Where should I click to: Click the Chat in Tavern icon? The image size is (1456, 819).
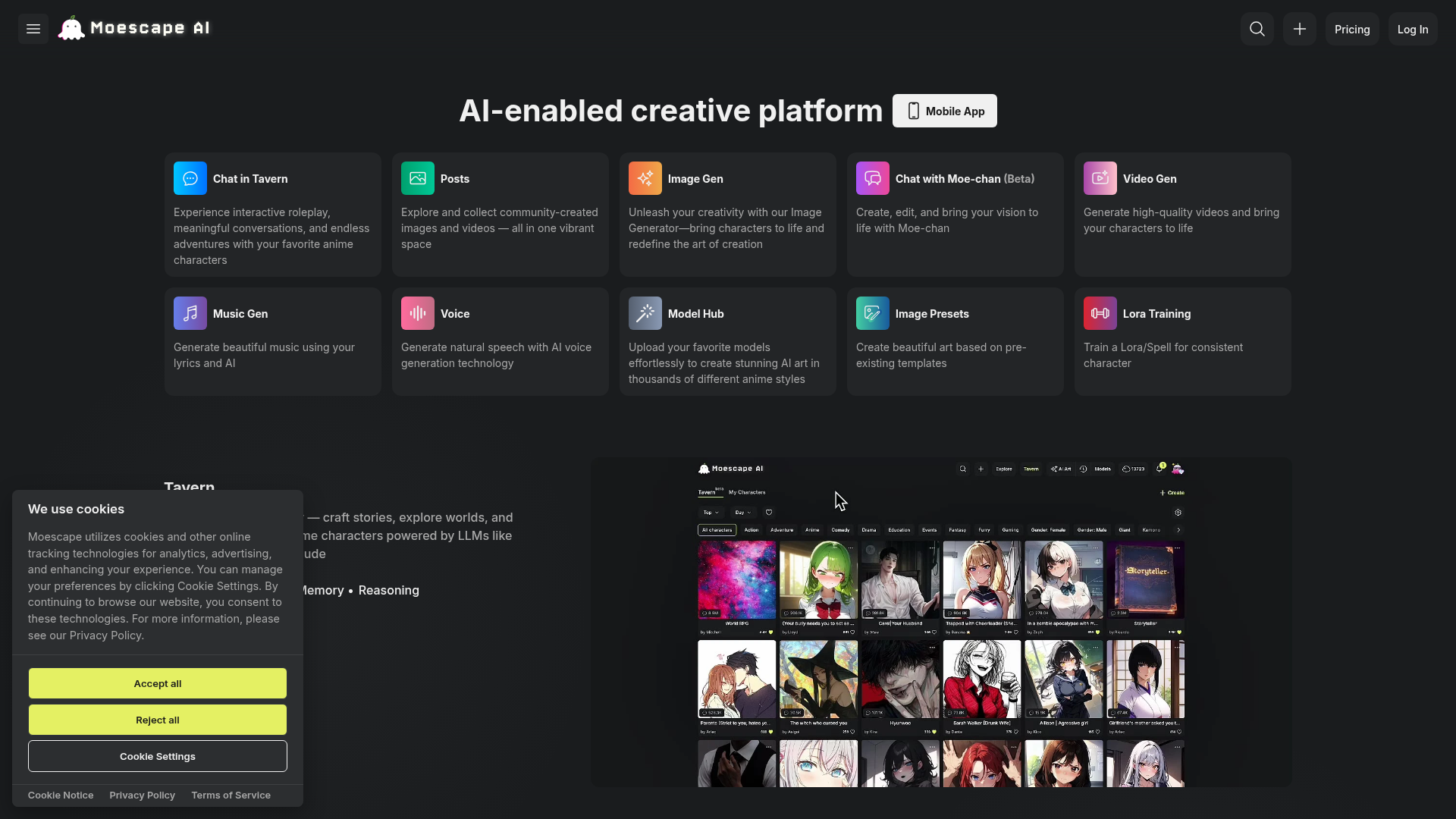tap(190, 178)
